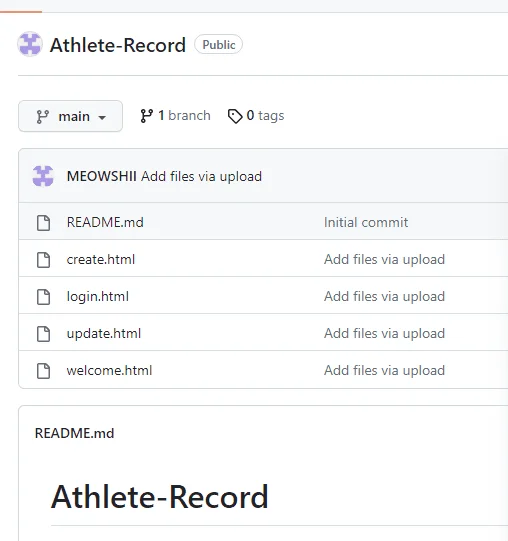Click the branch icon beside 1 branch
508x541 pixels.
point(146,116)
